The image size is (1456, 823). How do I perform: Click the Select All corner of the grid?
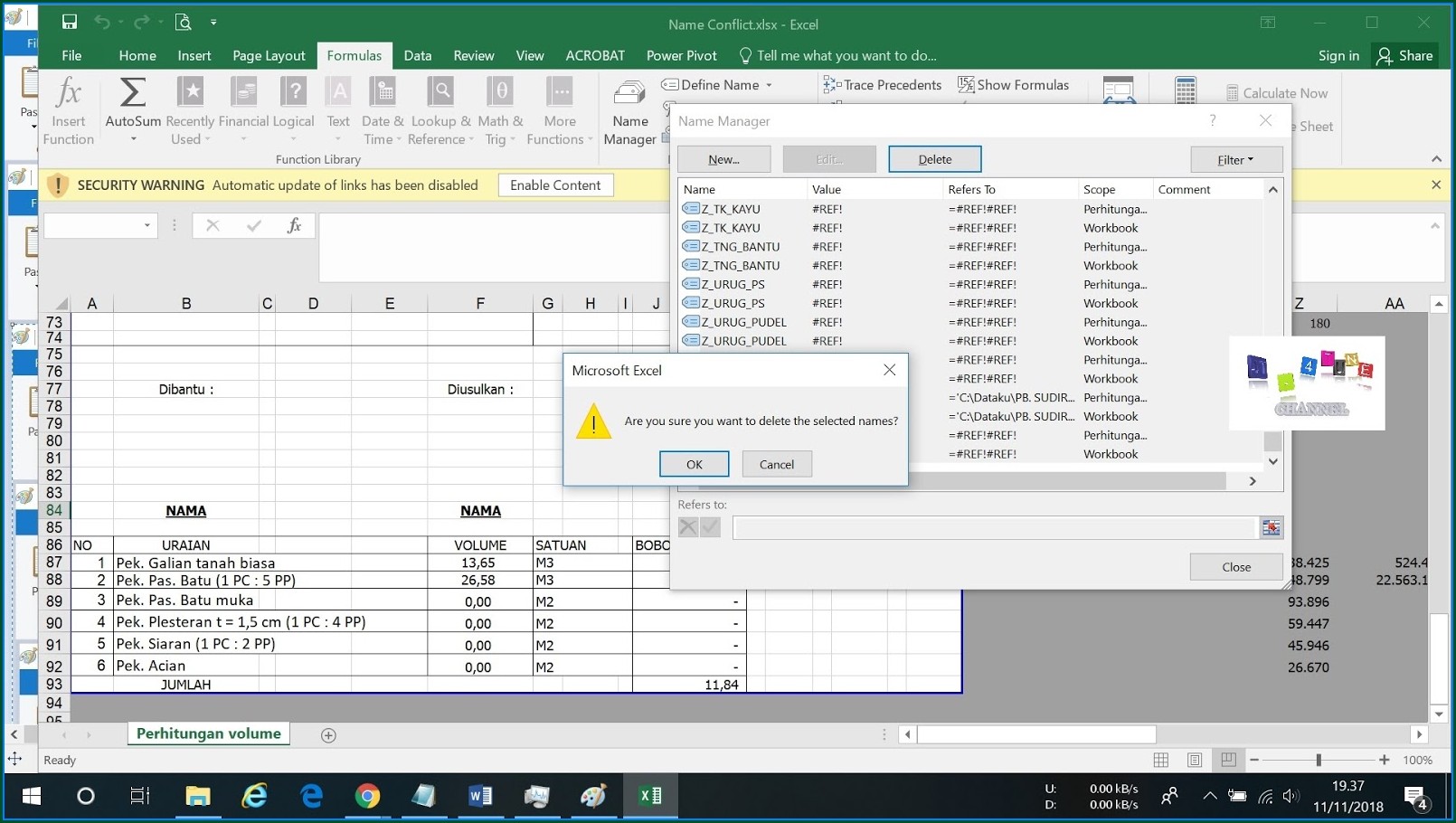(61, 303)
